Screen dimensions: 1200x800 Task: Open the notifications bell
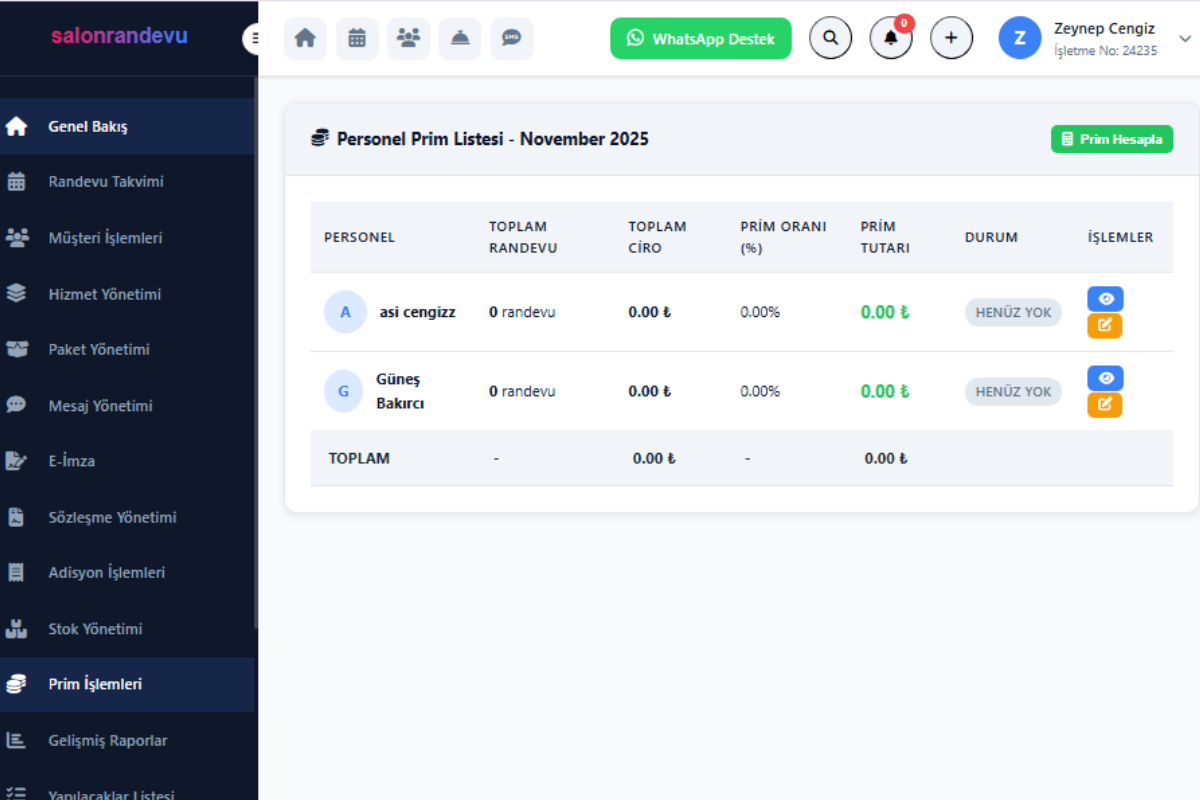(890, 39)
